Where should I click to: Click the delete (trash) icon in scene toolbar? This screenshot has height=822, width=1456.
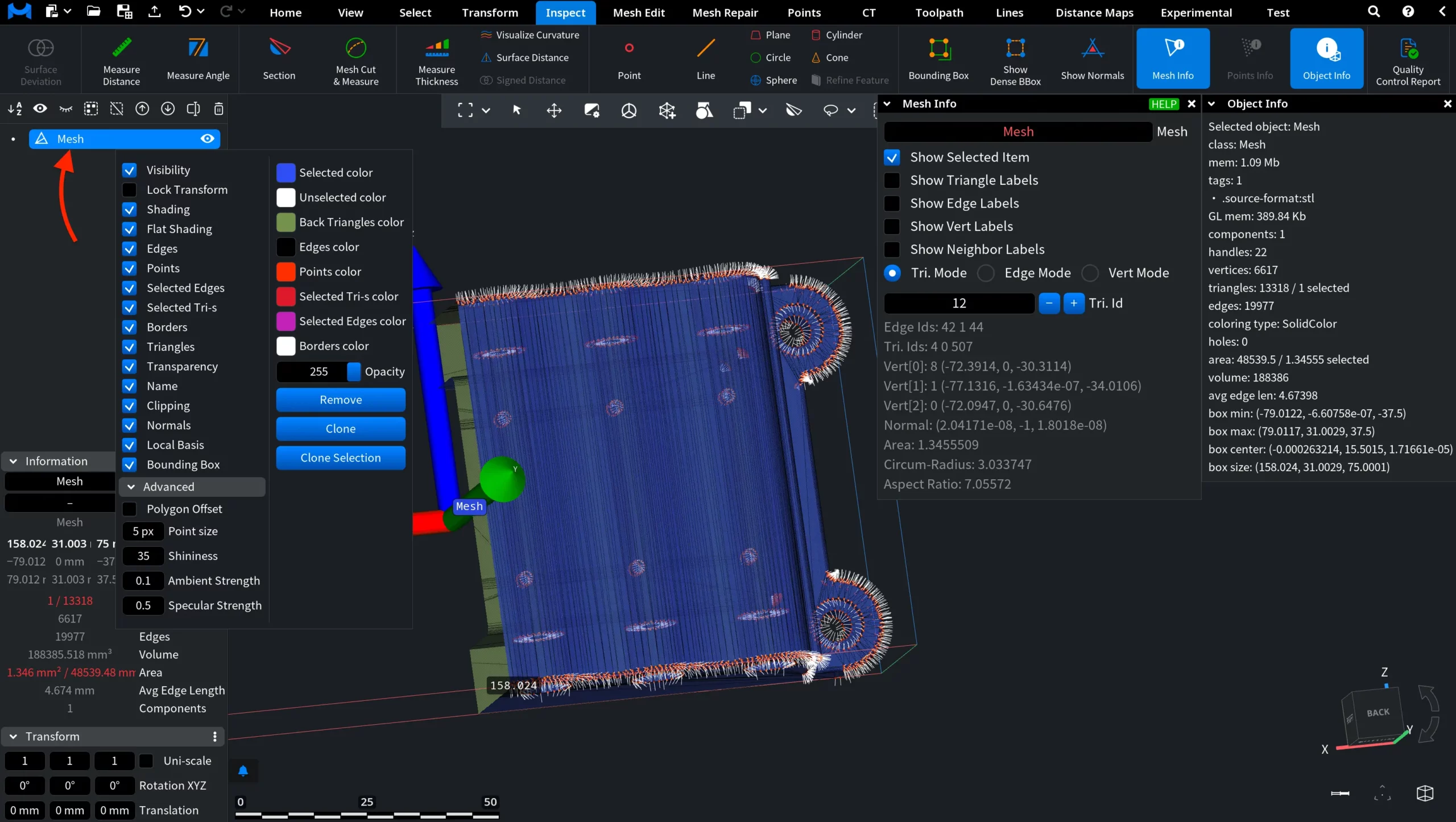point(218,109)
